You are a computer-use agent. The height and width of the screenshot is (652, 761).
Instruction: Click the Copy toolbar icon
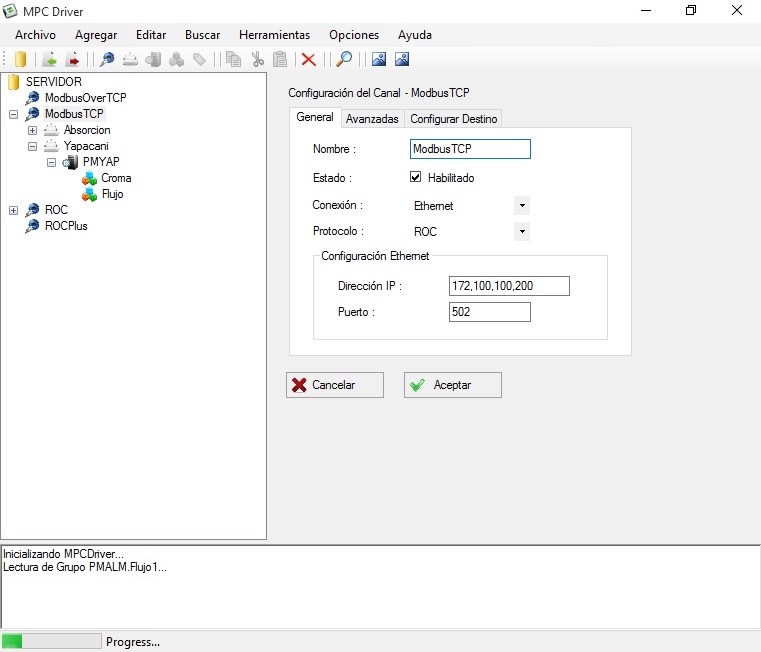[x=233, y=59]
